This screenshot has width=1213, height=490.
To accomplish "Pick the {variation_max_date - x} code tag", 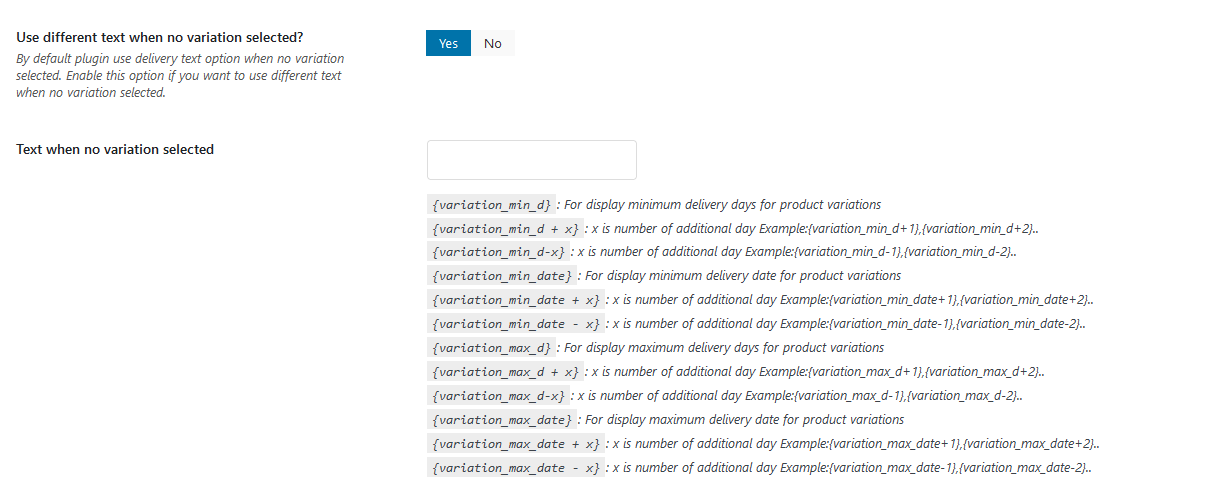I will coord(516,468).
